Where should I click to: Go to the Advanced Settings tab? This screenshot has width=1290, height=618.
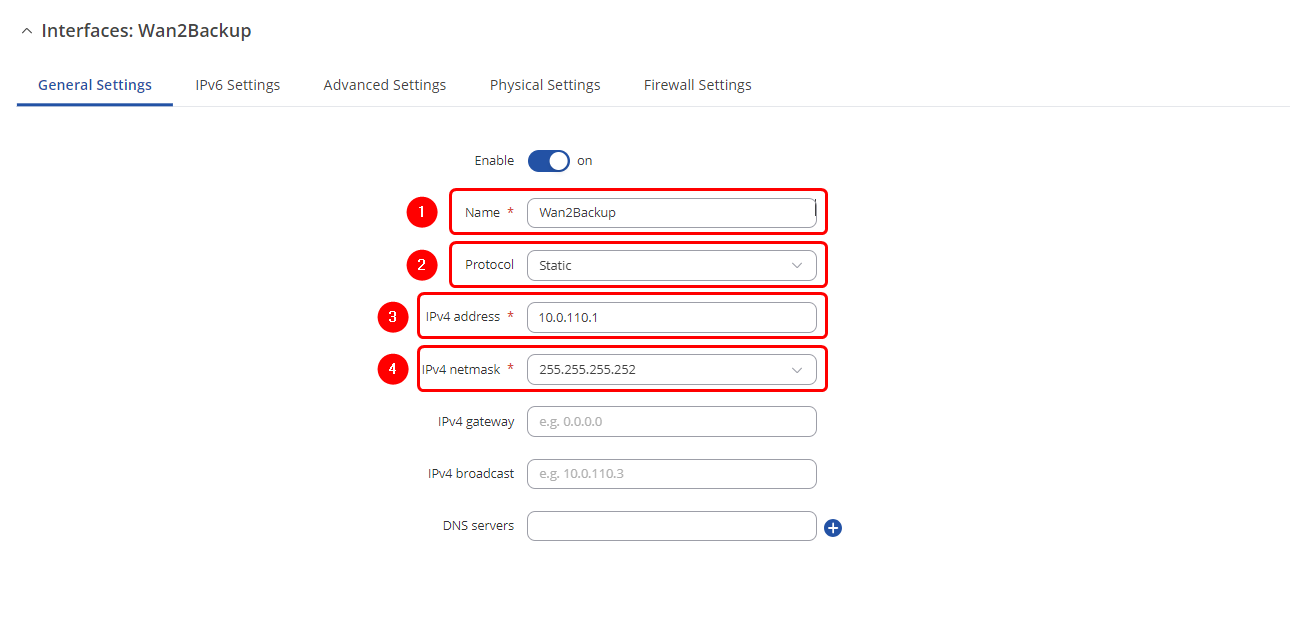click(x=384, y=85)
